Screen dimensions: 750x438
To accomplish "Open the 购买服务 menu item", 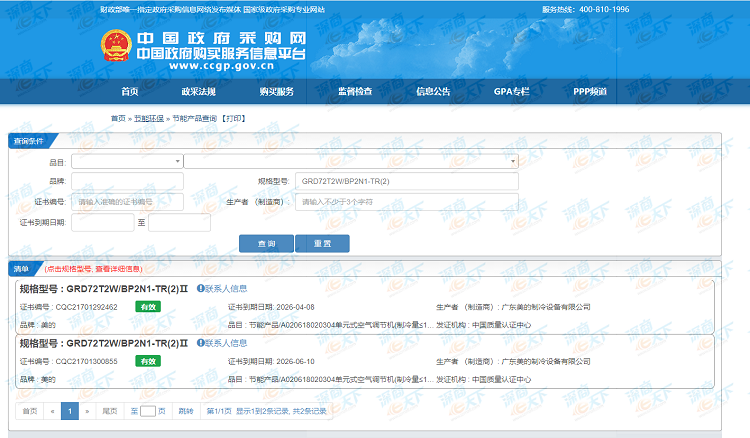I will (276, 91).
